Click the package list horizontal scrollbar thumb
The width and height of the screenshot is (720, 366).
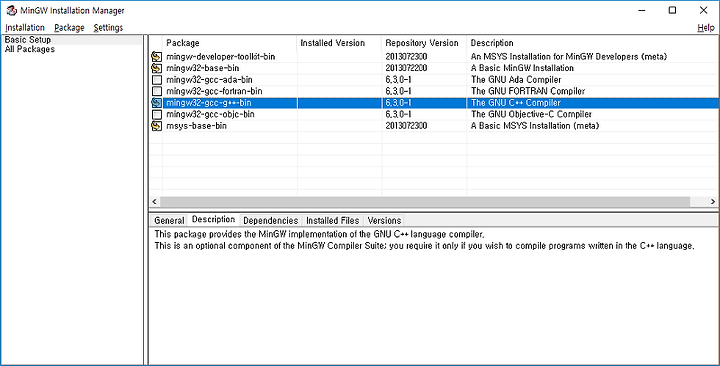coord(425,202)
